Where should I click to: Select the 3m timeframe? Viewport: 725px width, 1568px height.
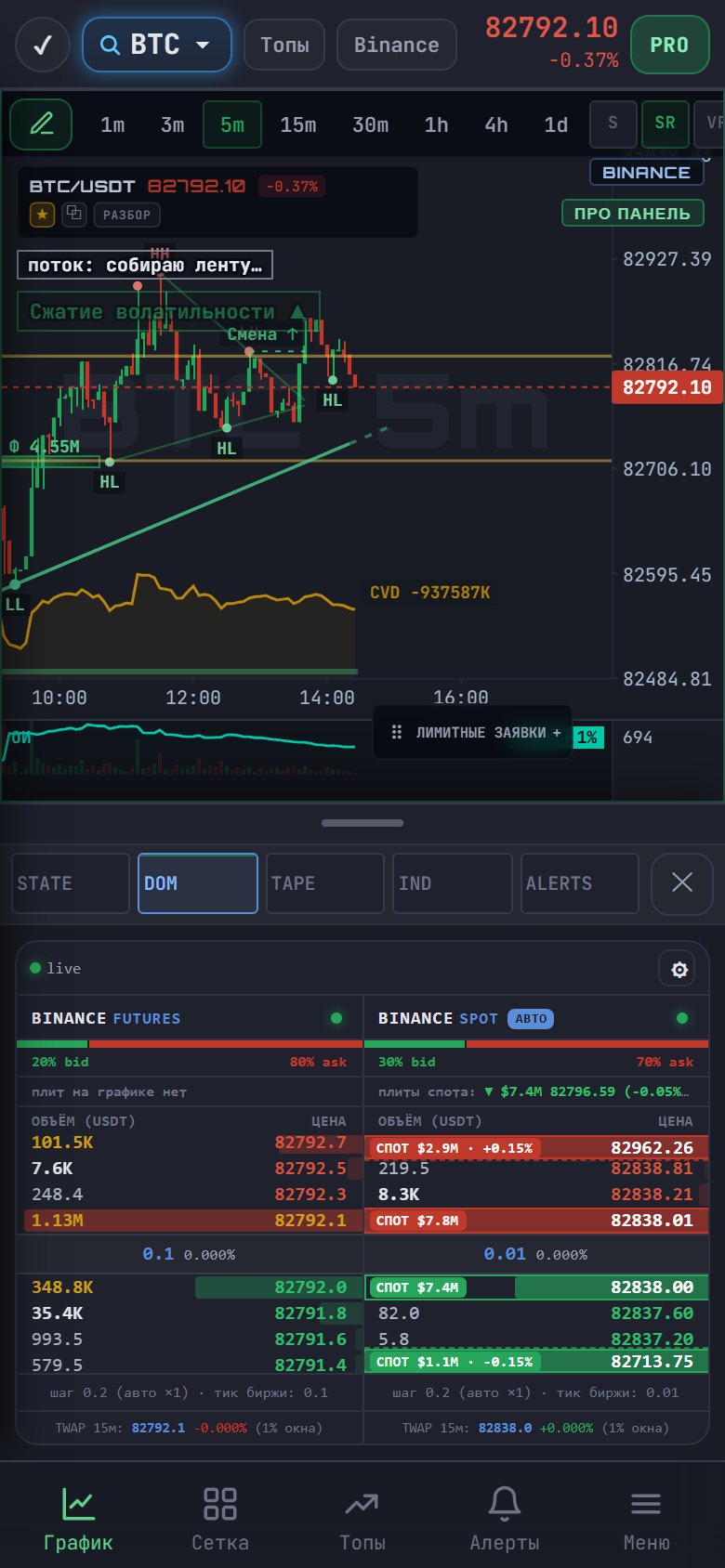tap(172, 124)
